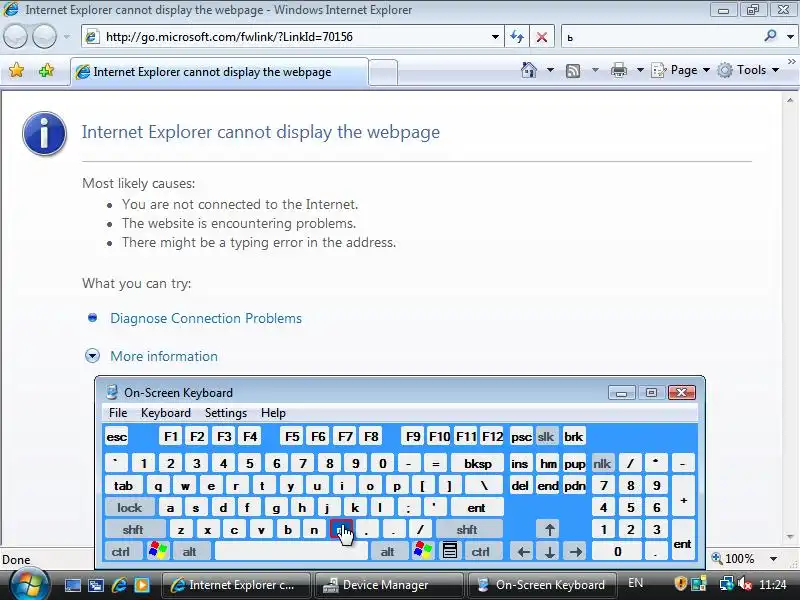Viewport: 800px width, 600px height.
Task: Click the IE Forward navigation button
Action: pyautogui.click(x=45, y=37)
